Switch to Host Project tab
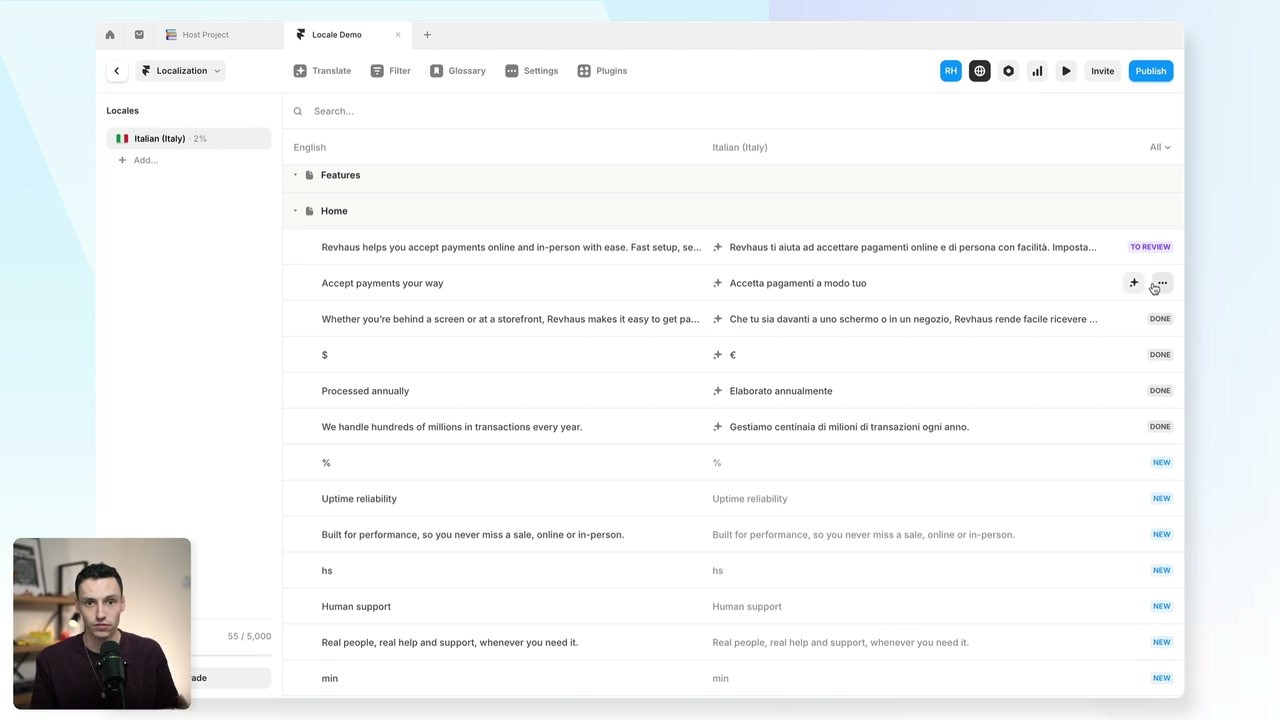The height and width of the screenshot is (720, 1280). [206, 35]
